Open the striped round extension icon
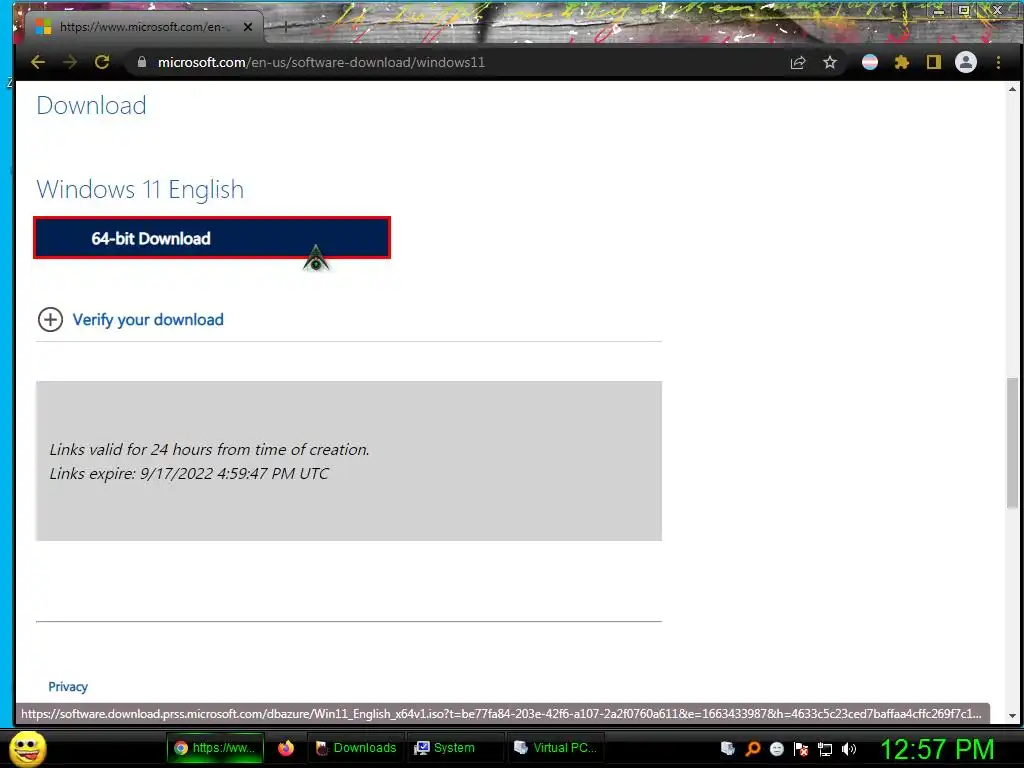The image size is (1024, 768). pyautogui.click(x=870, y=63)
